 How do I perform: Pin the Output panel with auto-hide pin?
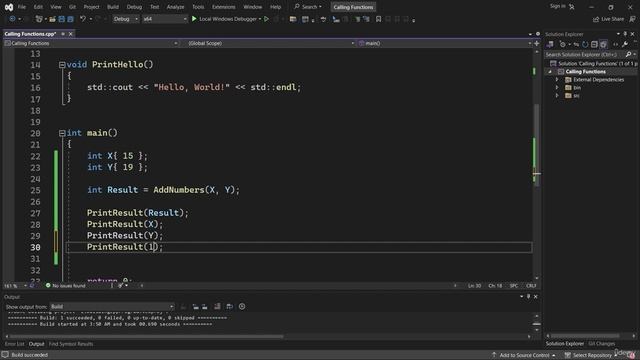pos(529,297)
